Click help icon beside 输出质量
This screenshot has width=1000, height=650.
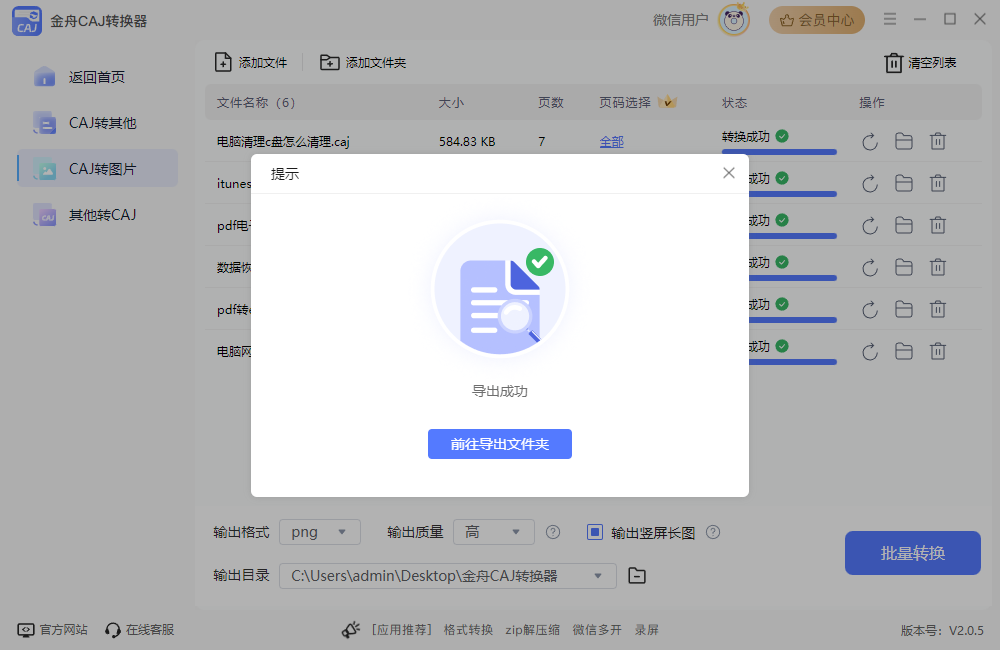click(553, 532)
